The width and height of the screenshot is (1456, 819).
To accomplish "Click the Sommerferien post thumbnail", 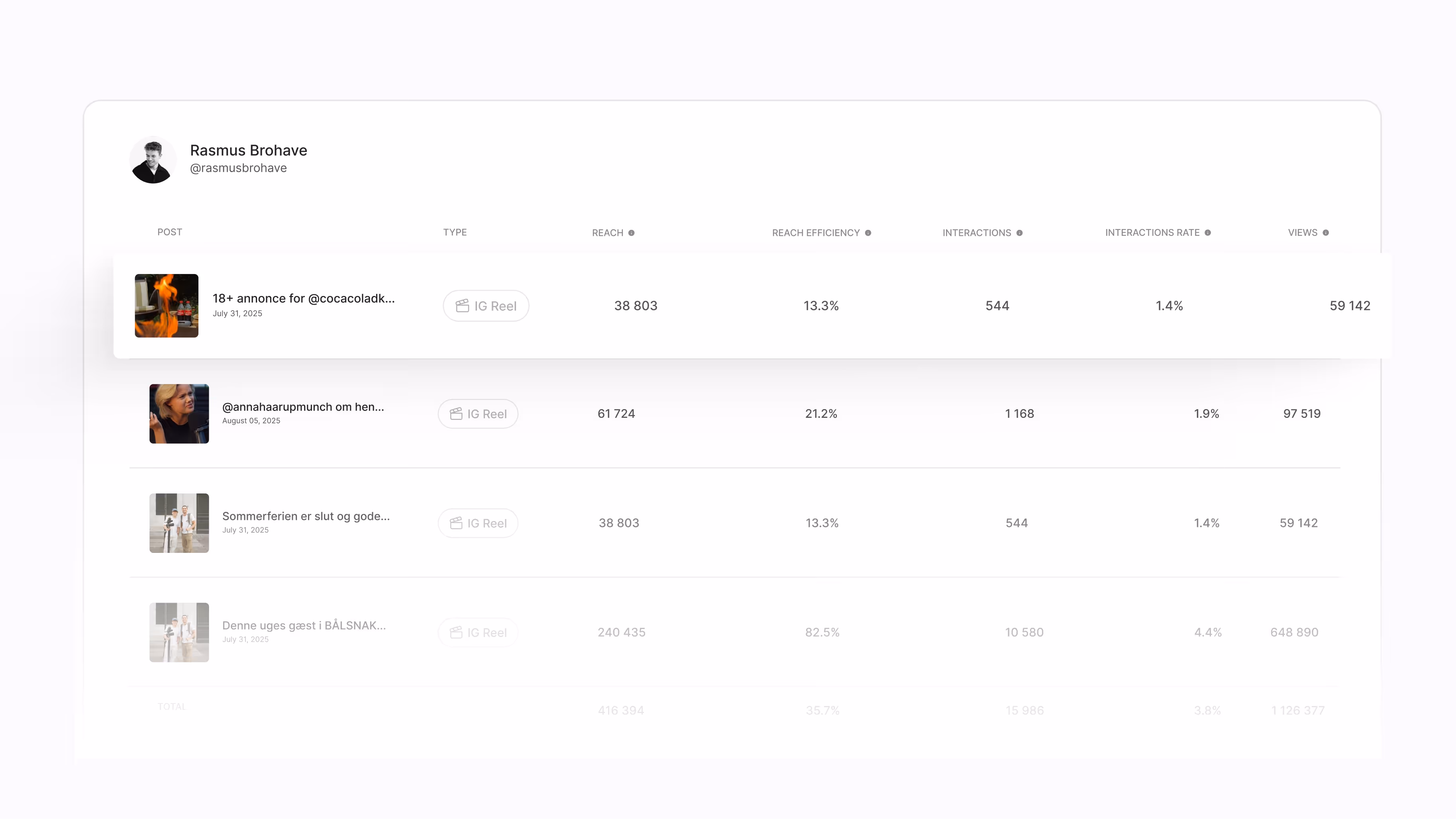I will [179, 523].
